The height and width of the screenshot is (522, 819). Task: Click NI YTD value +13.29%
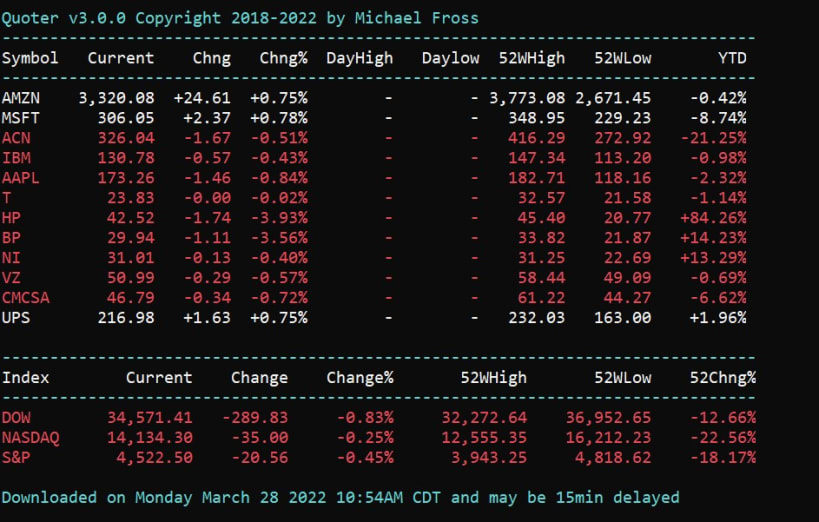coord(713,258)
